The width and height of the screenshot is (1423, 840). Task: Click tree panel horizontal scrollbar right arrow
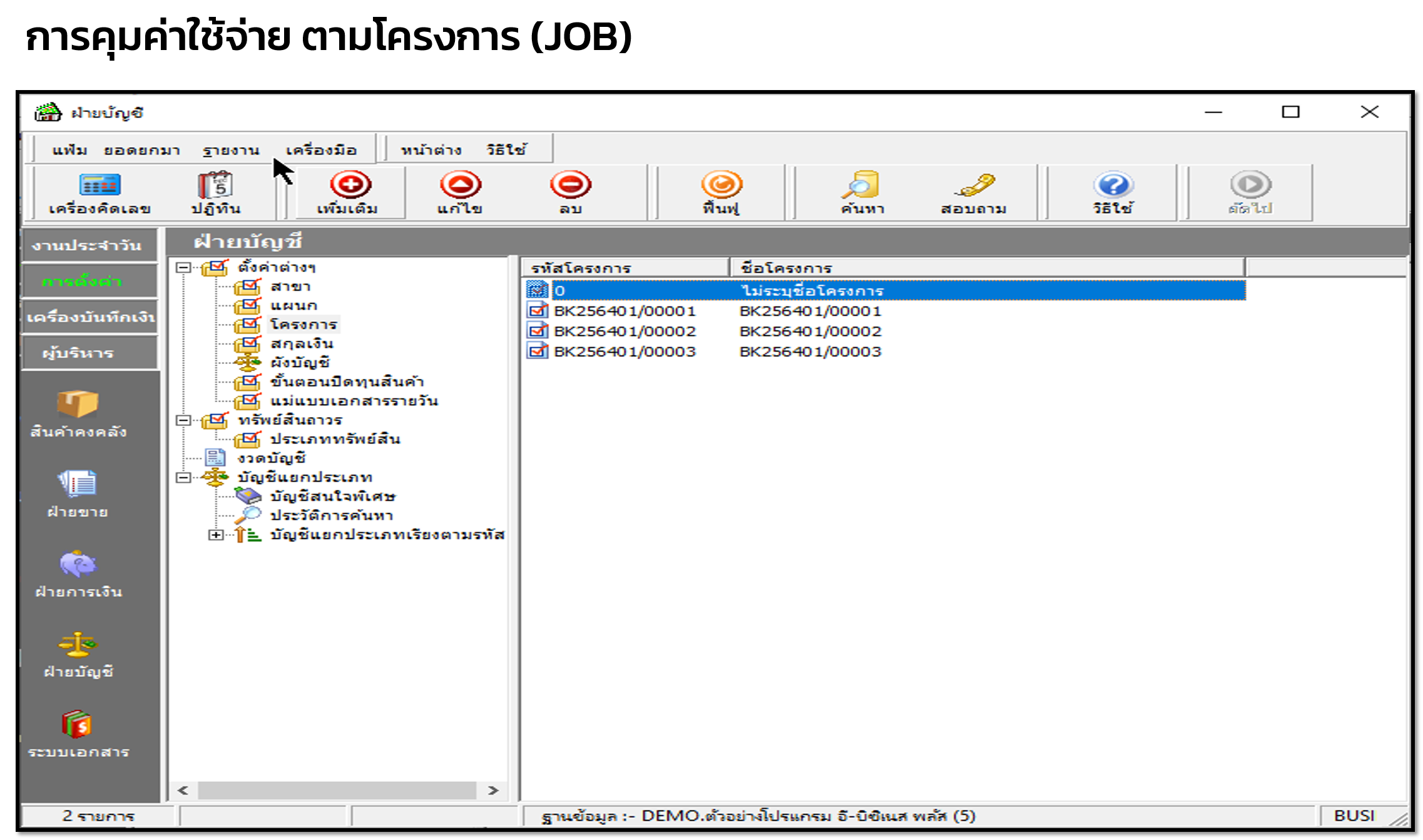(493, 791)
